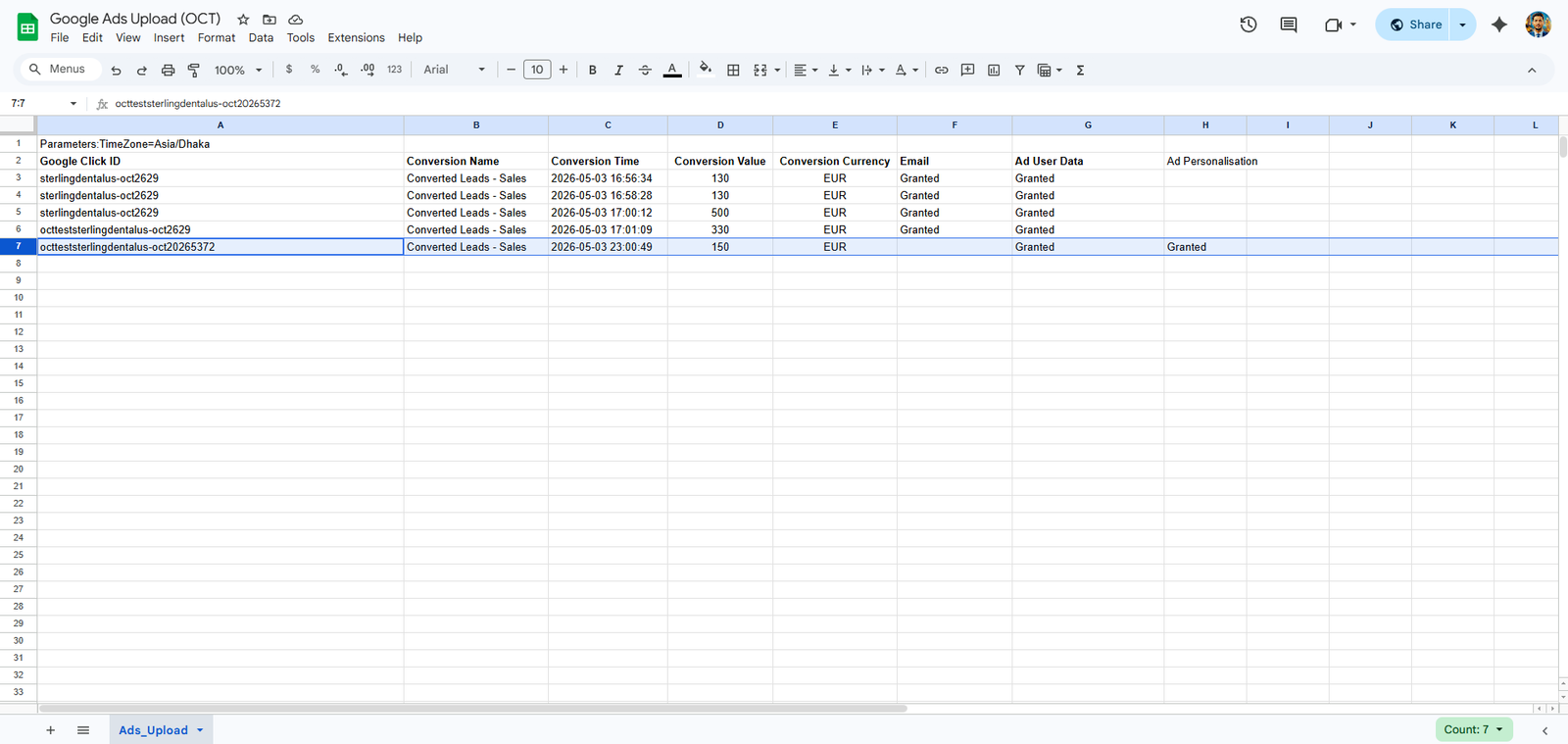The height and width of the screenshot is (744, 1568).
Task: Increase font size with plus button
Action: [563, 70]
